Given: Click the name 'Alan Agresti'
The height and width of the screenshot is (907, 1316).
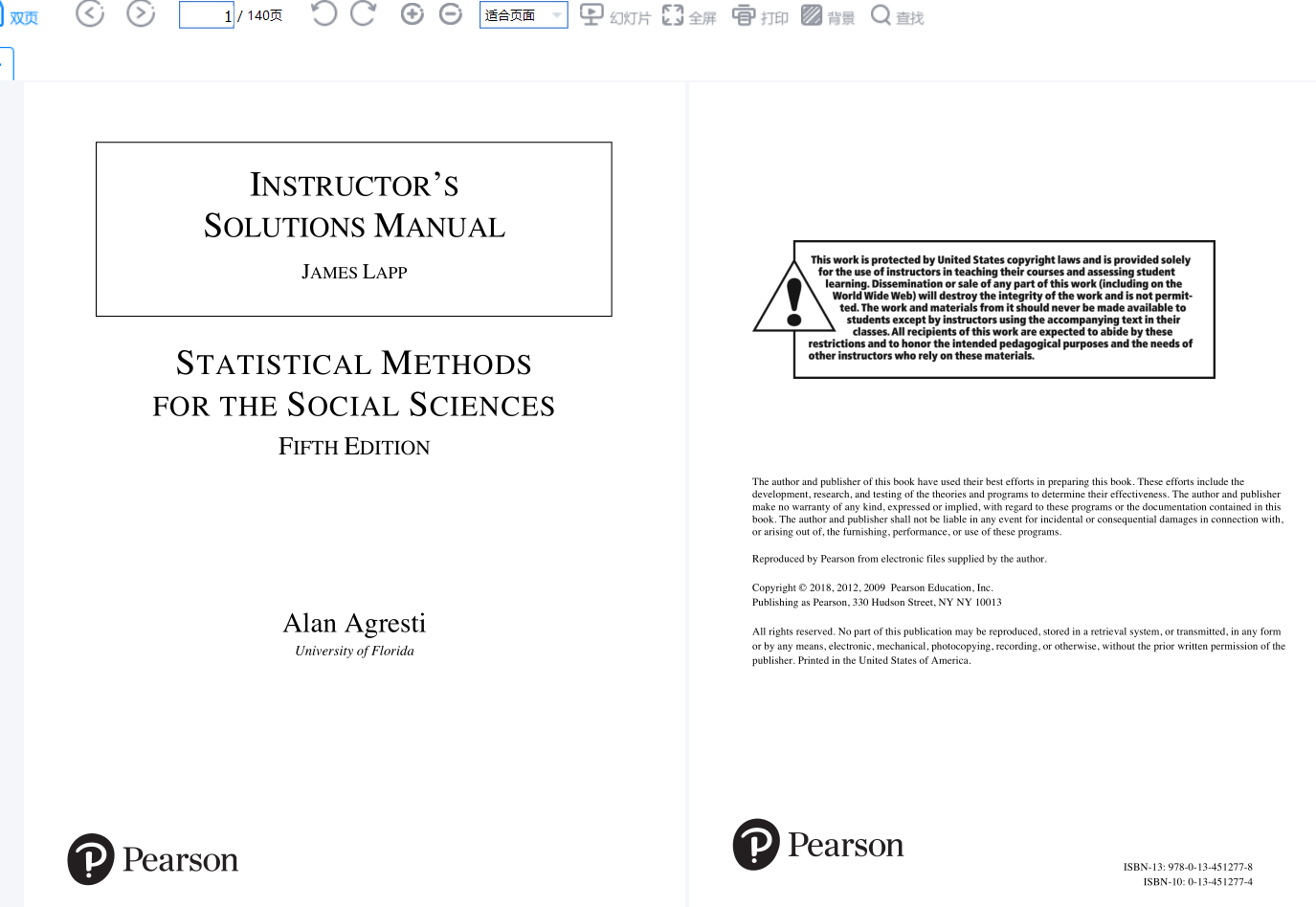Looking at the screenshot, I should [x=354, y=623].
